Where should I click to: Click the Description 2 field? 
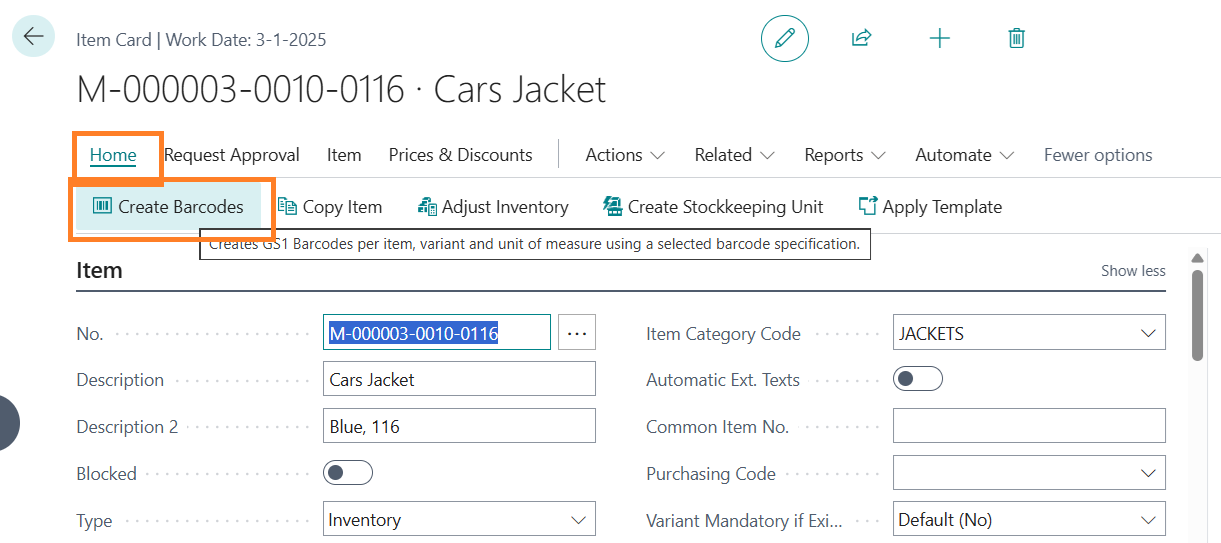pyautogui.click(x=459, y=426)
